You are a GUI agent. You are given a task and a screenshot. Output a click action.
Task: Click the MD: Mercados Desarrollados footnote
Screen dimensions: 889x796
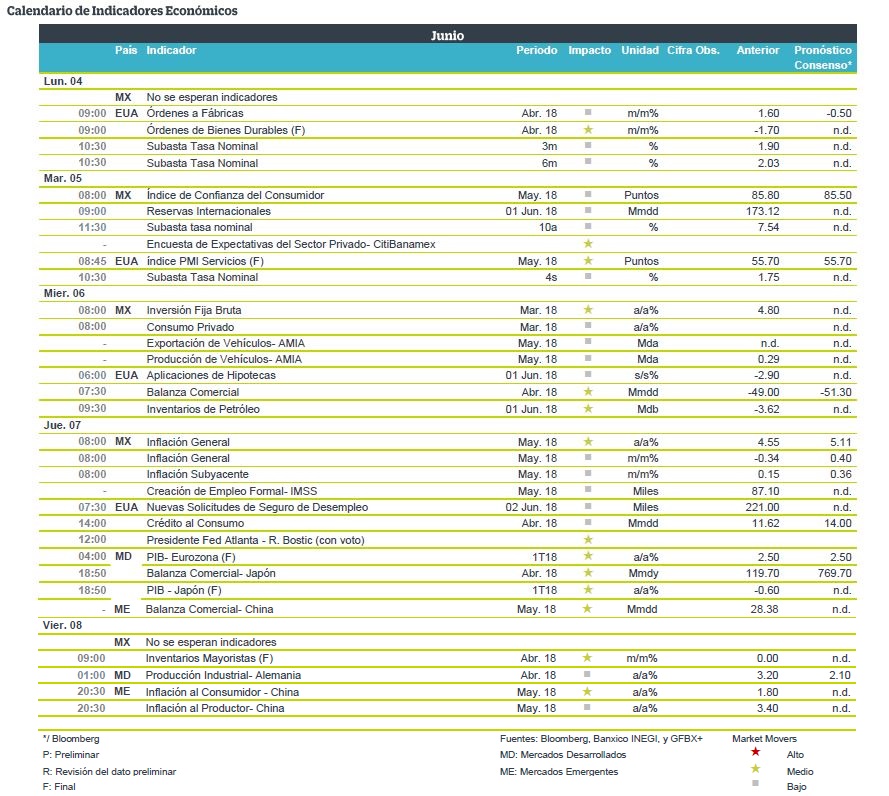coord(563,755)
